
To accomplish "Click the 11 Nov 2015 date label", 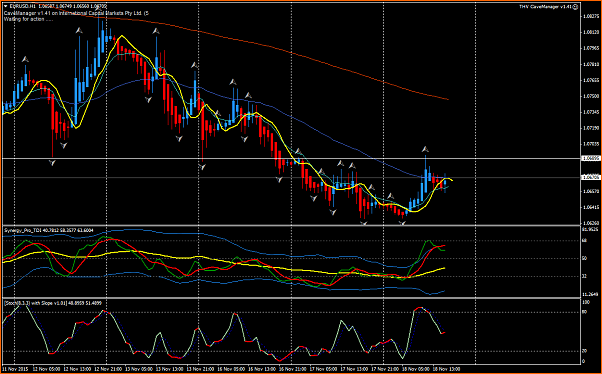I will coord(15,369).
